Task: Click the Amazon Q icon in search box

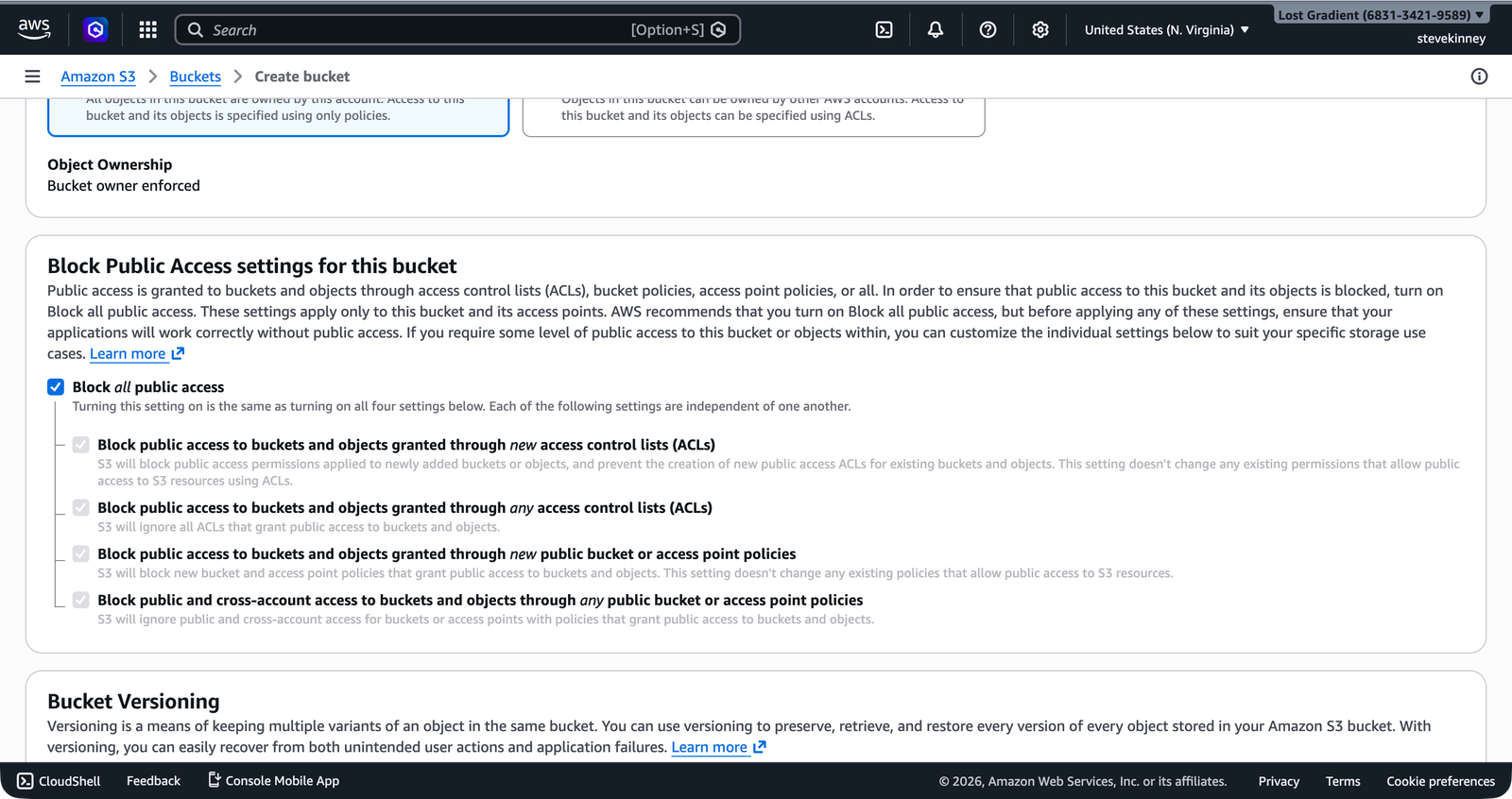Action: point(719,29)
